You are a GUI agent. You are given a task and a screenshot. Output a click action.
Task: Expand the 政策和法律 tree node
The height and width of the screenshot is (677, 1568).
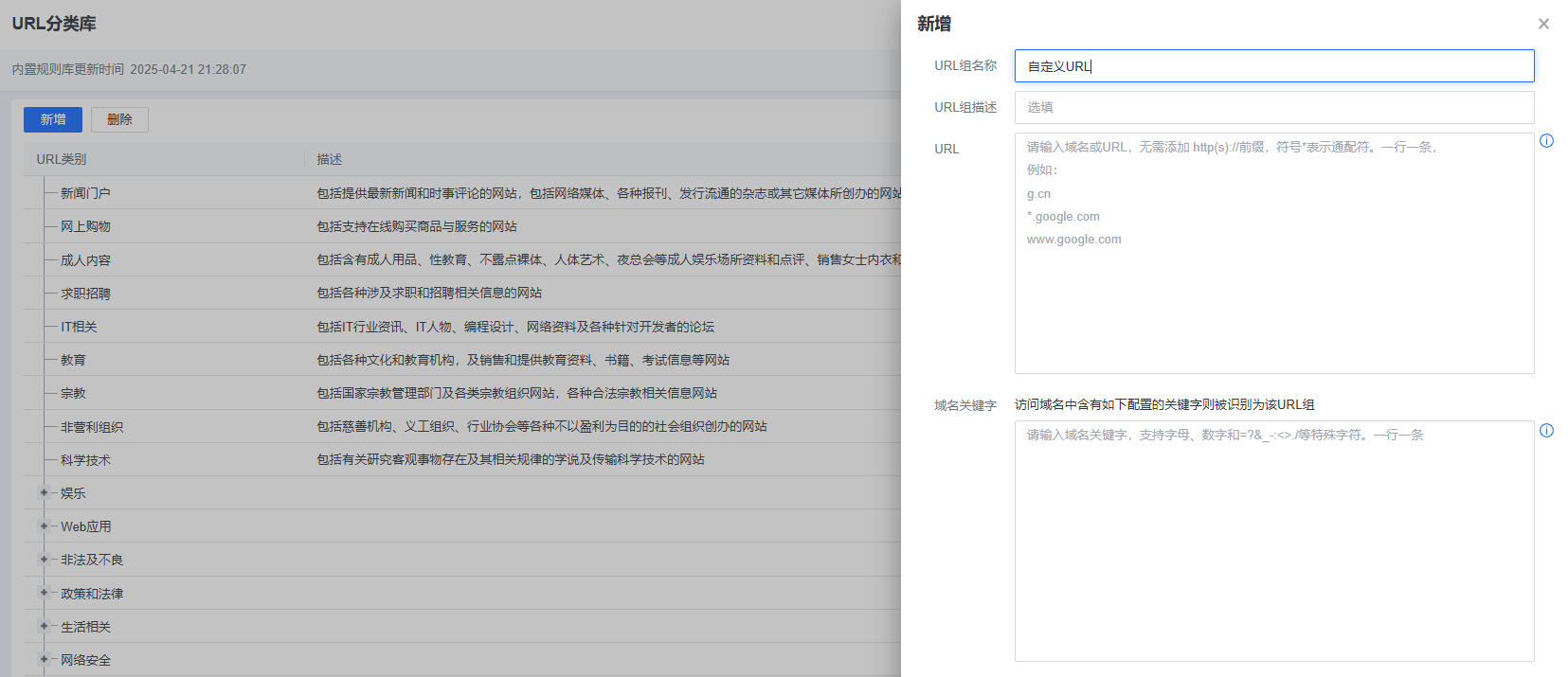tap(44, 593)
